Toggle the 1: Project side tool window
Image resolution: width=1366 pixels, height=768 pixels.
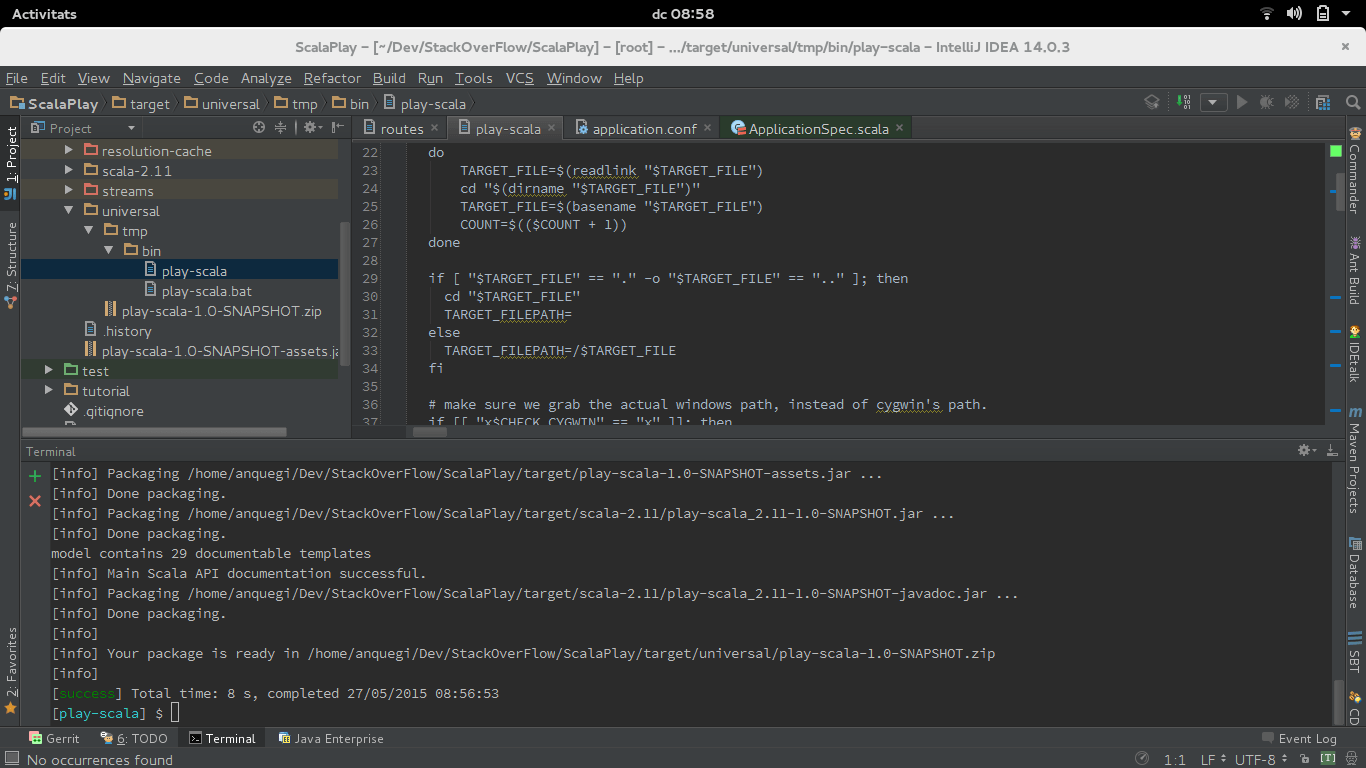[x=11, y=154]
